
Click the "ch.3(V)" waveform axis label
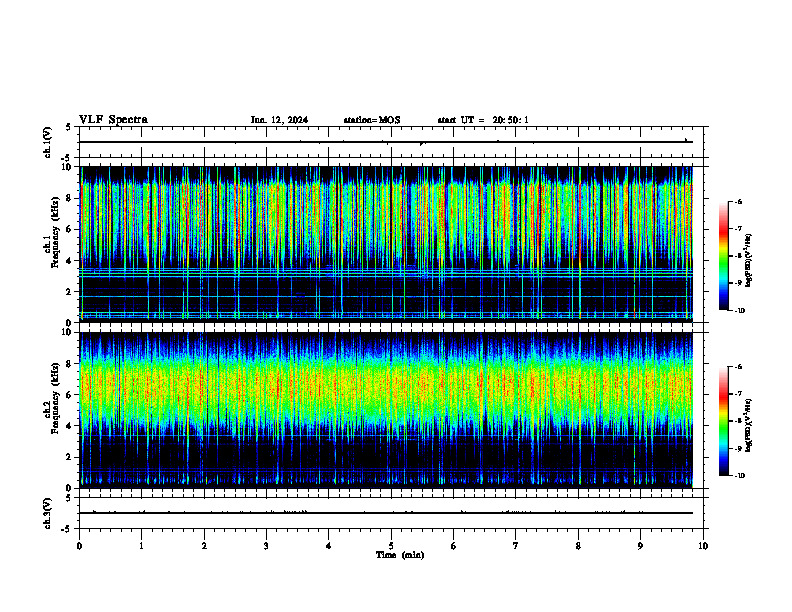point(47,513)
